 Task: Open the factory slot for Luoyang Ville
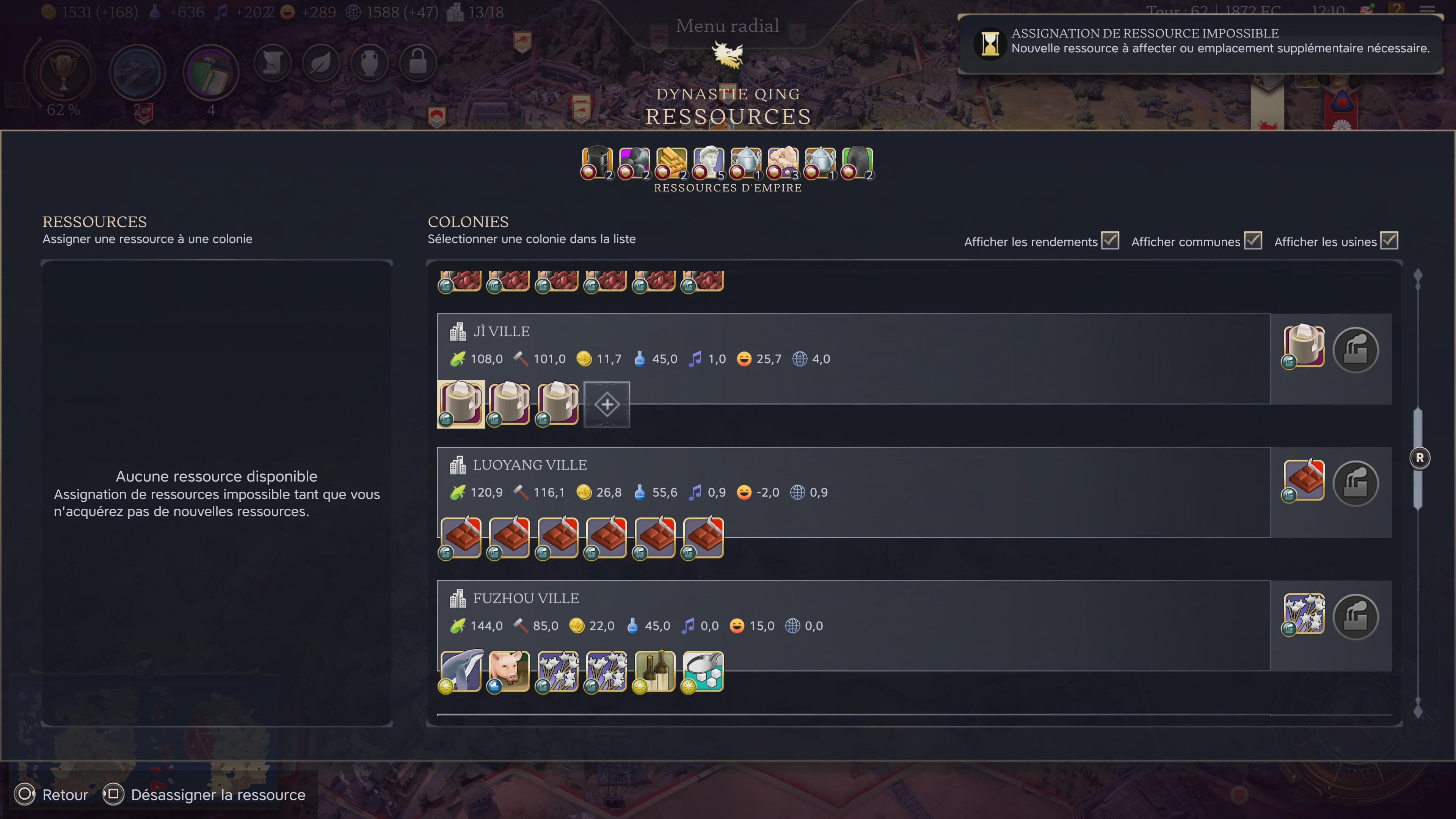coord(1356,483)
